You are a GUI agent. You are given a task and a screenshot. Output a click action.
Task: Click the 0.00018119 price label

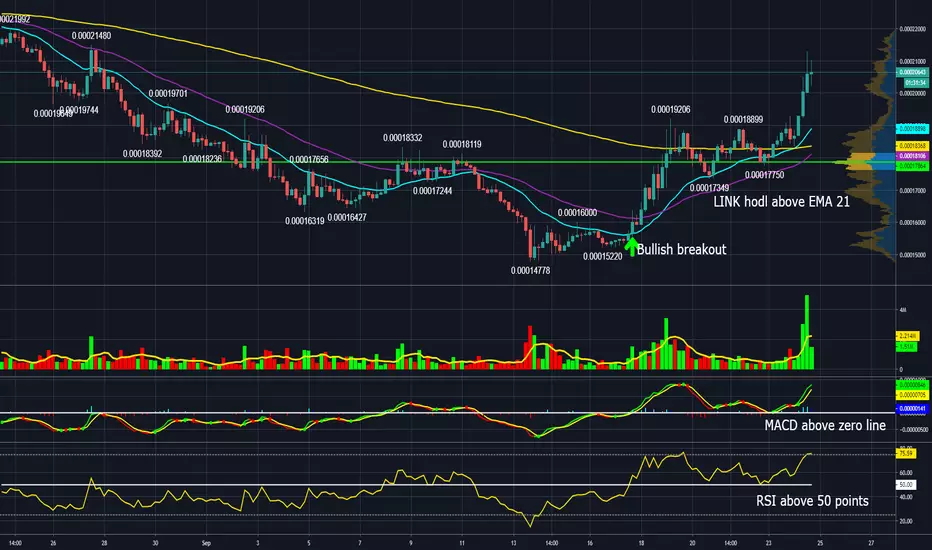pyautogui.click(x=462, y=144)
